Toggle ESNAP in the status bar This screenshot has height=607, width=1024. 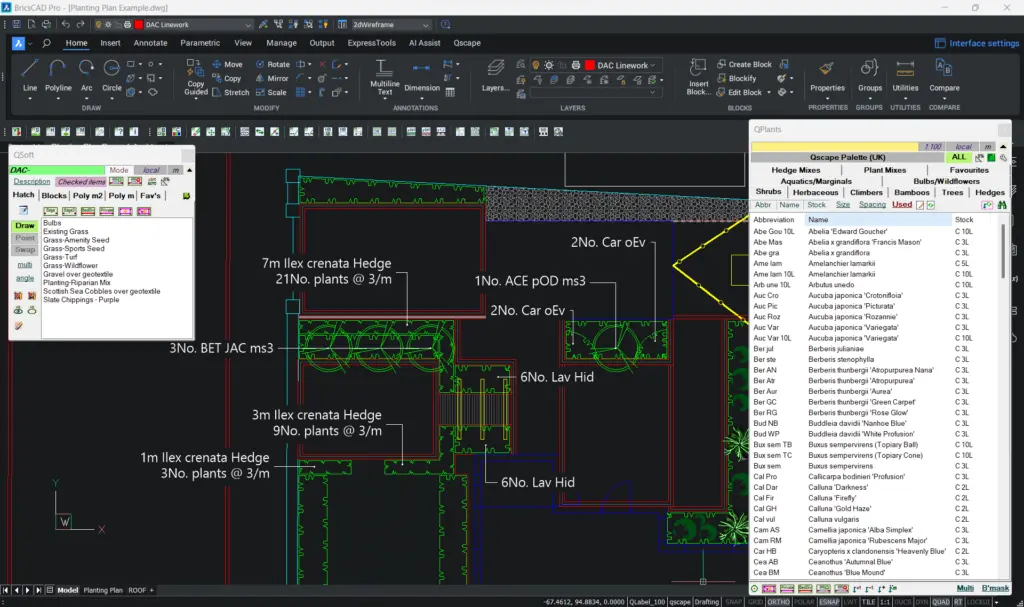829,602
